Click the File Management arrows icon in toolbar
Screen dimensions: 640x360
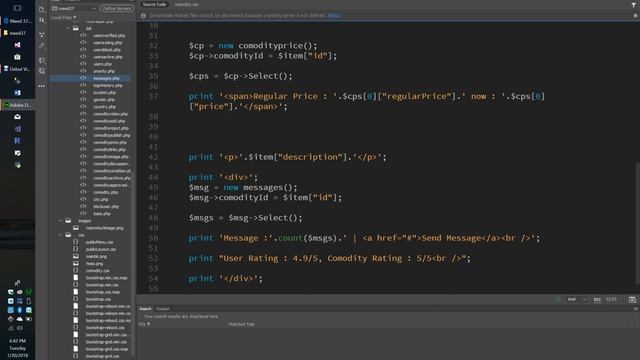coord(42,20)
